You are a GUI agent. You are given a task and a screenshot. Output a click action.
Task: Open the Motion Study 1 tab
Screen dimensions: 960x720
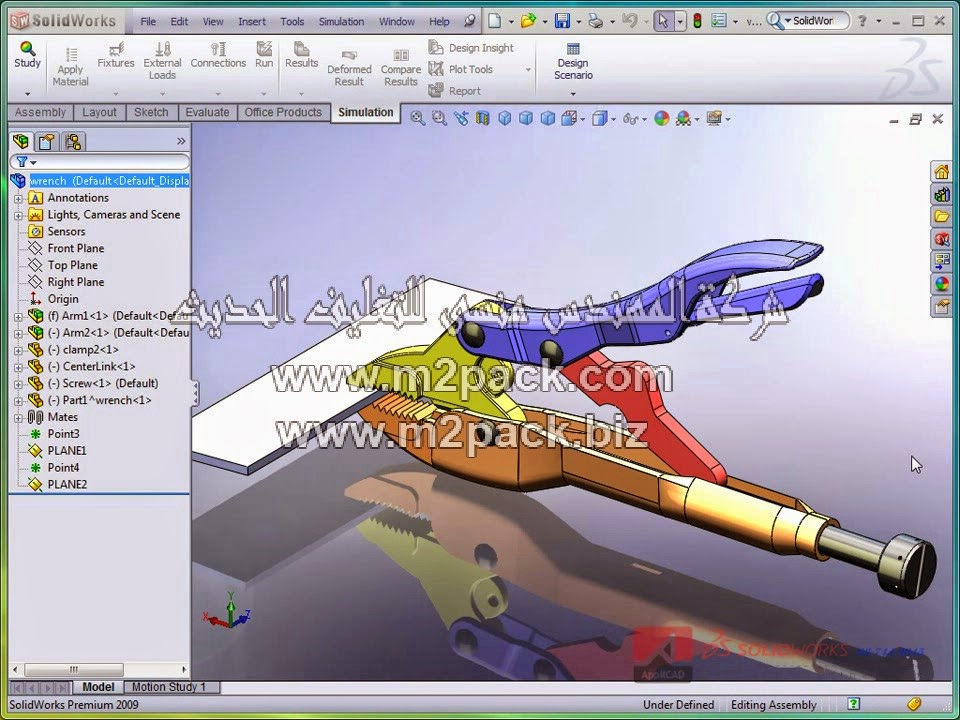[x=169, y=687]
